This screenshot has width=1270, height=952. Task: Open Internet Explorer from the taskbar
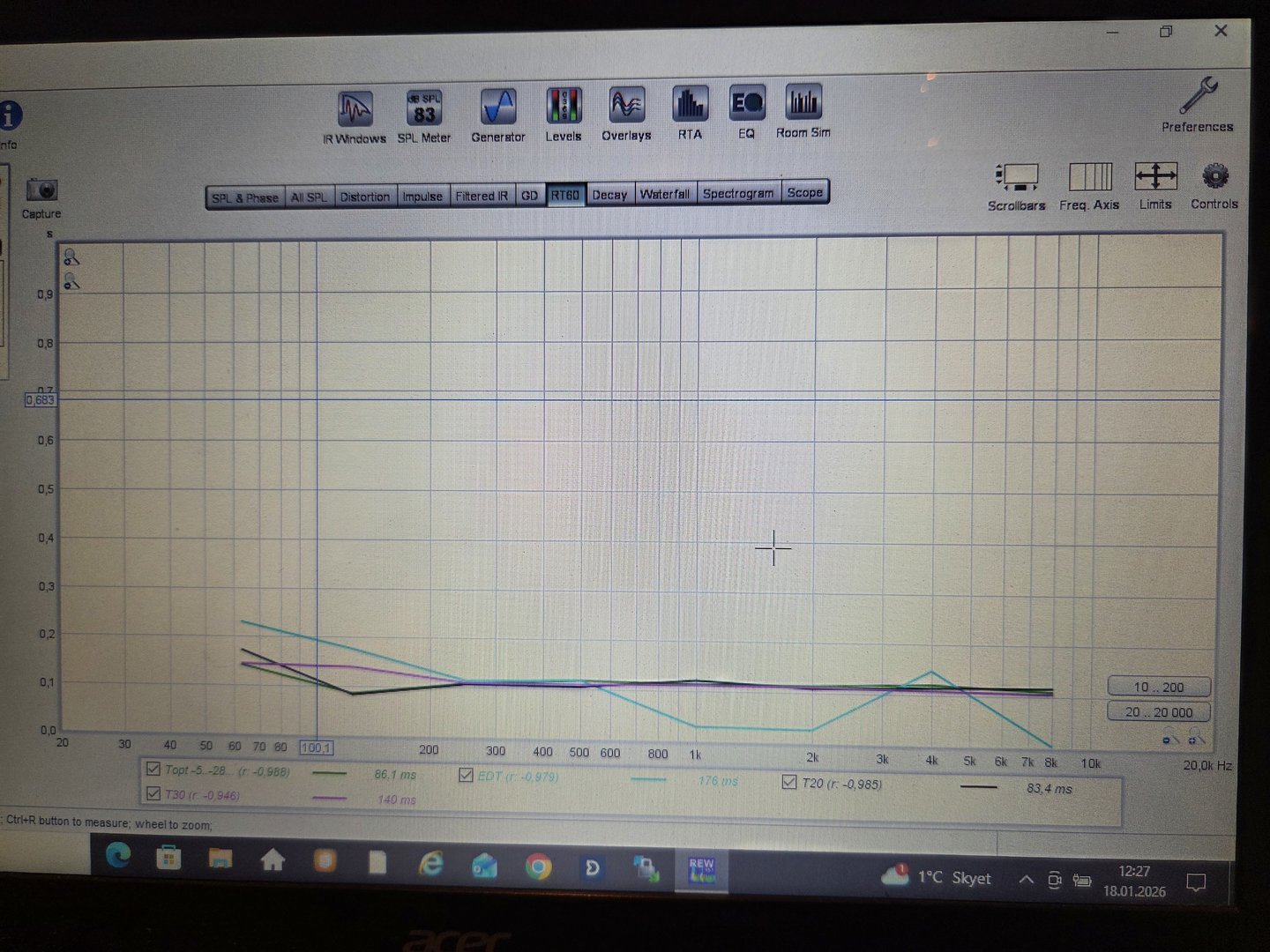pos(430,865)
